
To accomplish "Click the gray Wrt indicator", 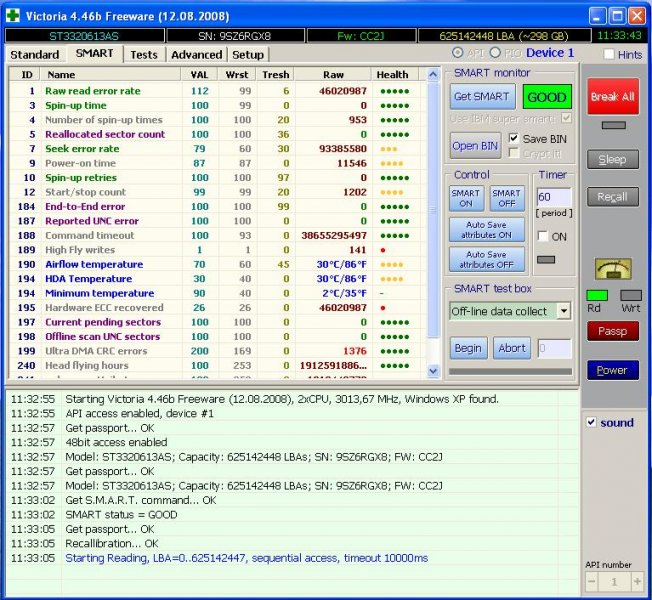I will click(x=631, y=295).
